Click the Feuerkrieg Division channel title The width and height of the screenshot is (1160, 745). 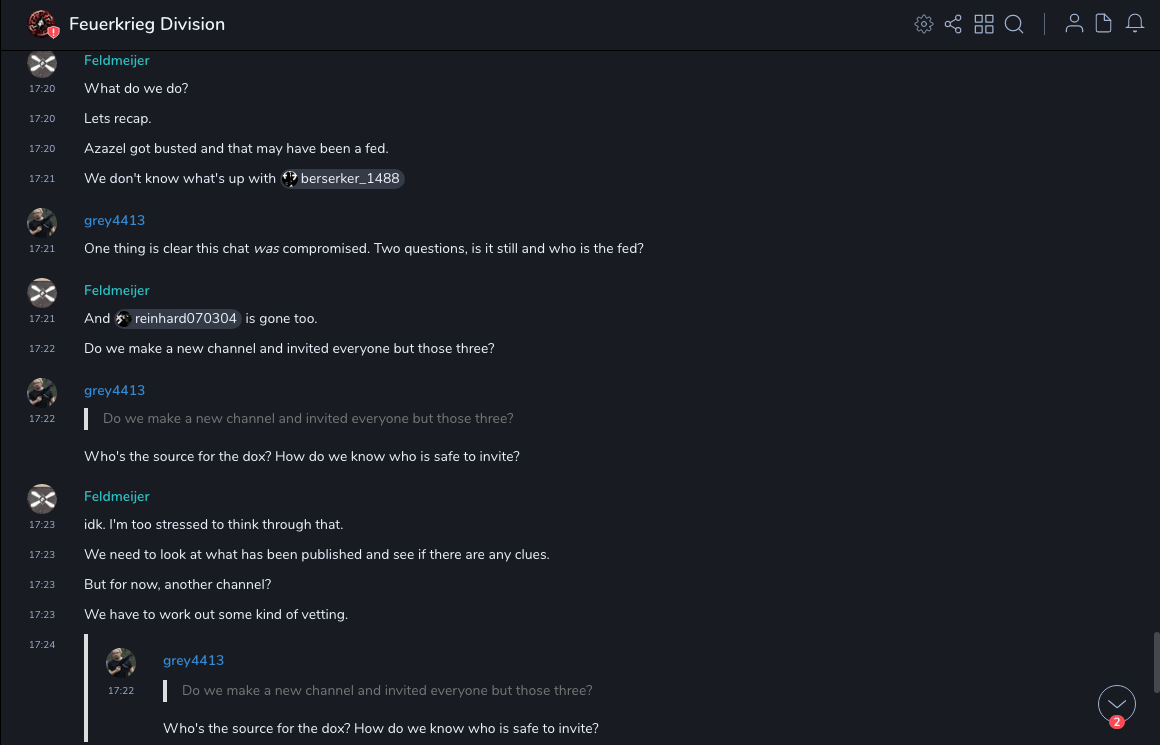click(x=147, y=24)
